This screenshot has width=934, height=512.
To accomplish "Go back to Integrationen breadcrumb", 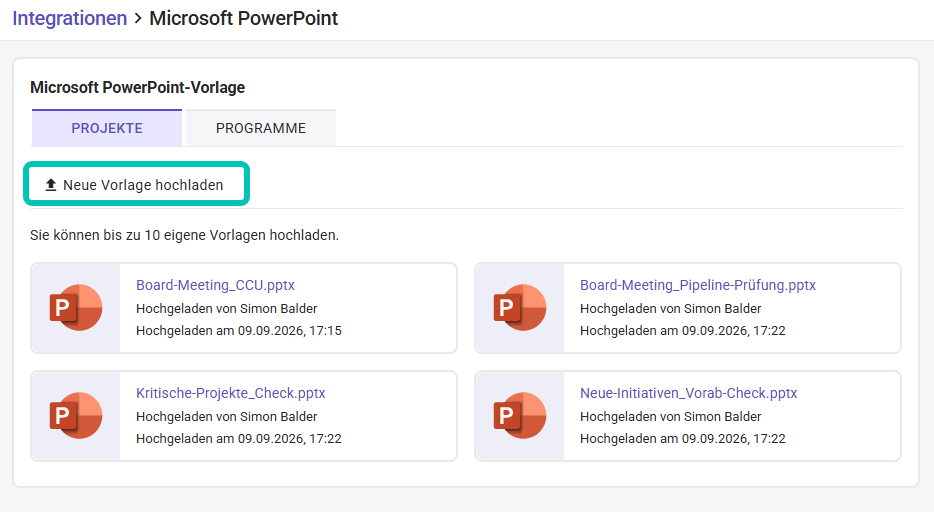I will click(x=70, y=18).
